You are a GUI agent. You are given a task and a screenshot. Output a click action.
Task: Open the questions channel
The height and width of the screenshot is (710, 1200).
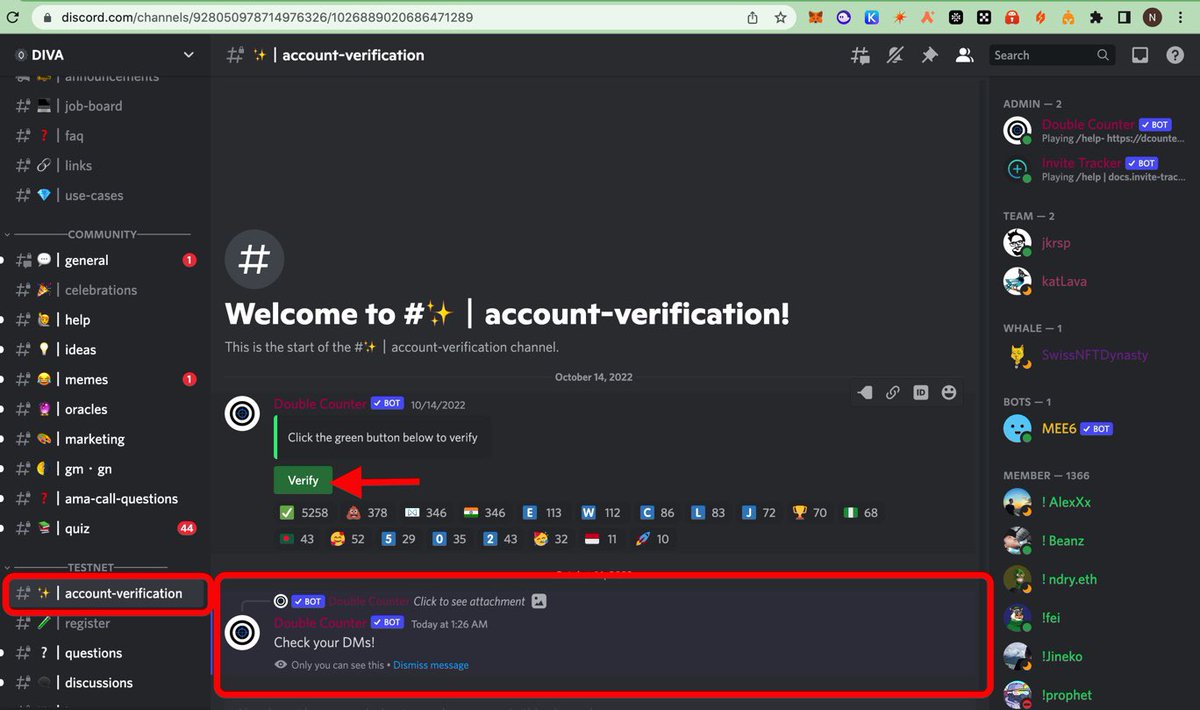click(104, 653)
